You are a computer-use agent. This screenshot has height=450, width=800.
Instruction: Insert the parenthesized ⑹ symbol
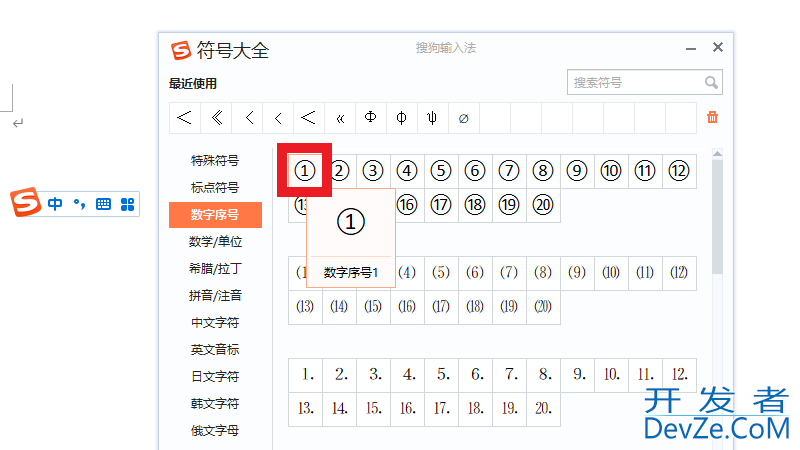(x=475, y=273)
